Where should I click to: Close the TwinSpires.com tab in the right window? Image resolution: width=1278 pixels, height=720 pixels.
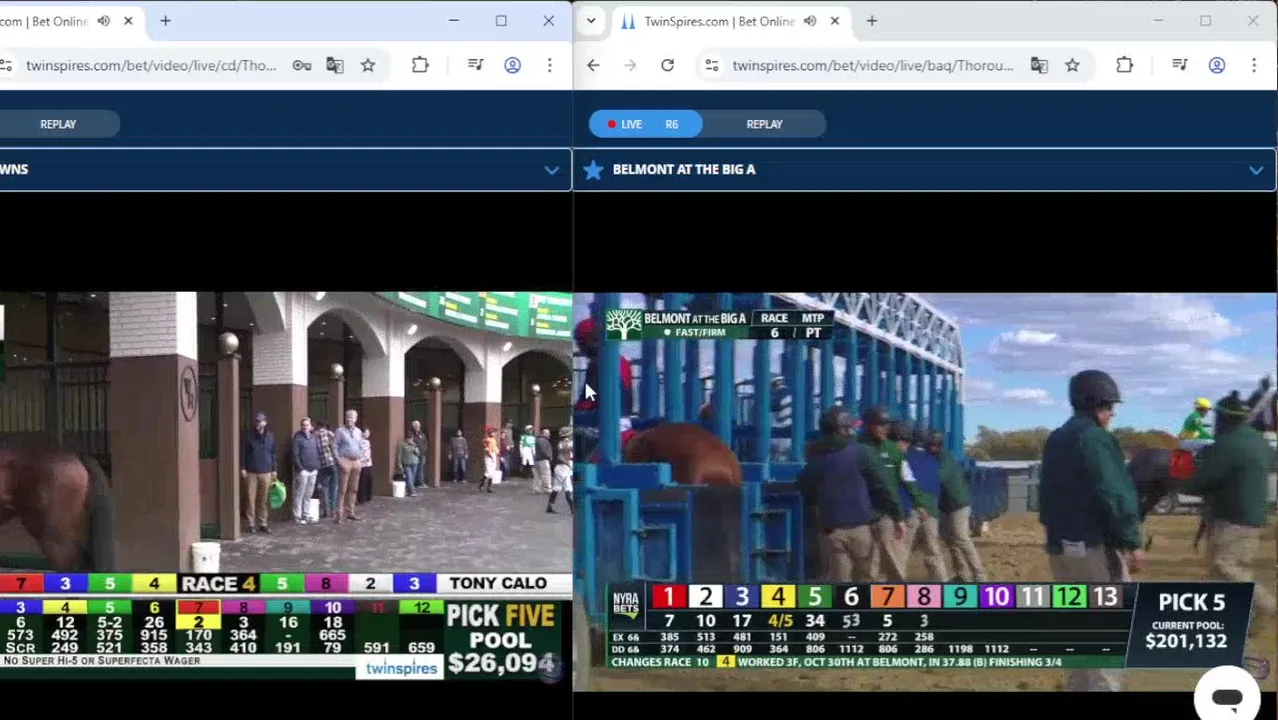coord(835,21)
